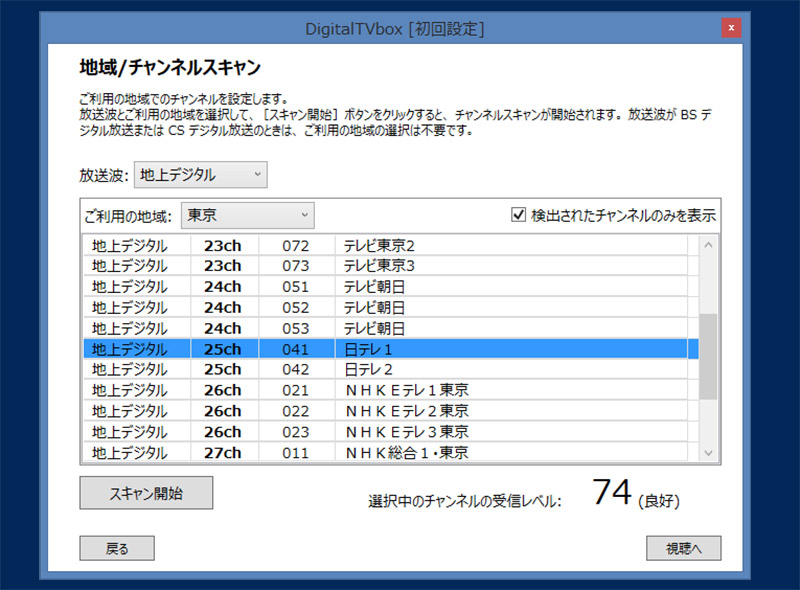Click the channel list scrollbar thumb
Screen dimensions: 800x590
[709, 355]
